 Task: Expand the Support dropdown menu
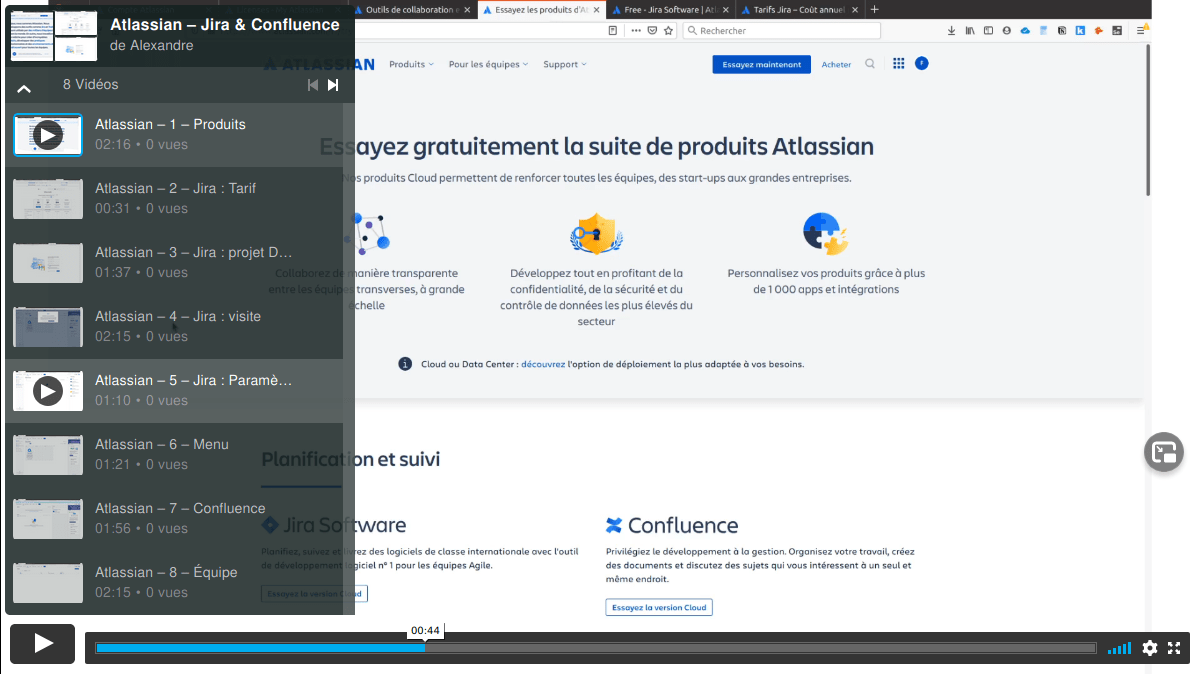[x=565, y=64]
